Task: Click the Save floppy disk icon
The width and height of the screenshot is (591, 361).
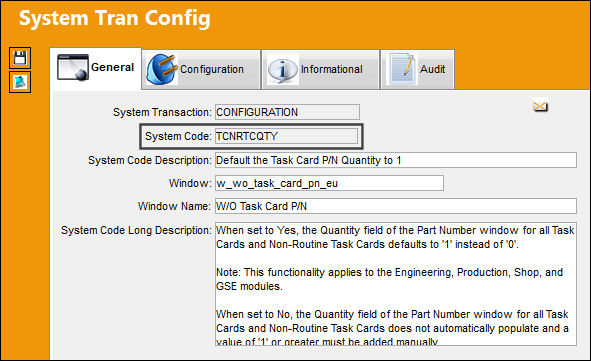Action: [20, 58]
